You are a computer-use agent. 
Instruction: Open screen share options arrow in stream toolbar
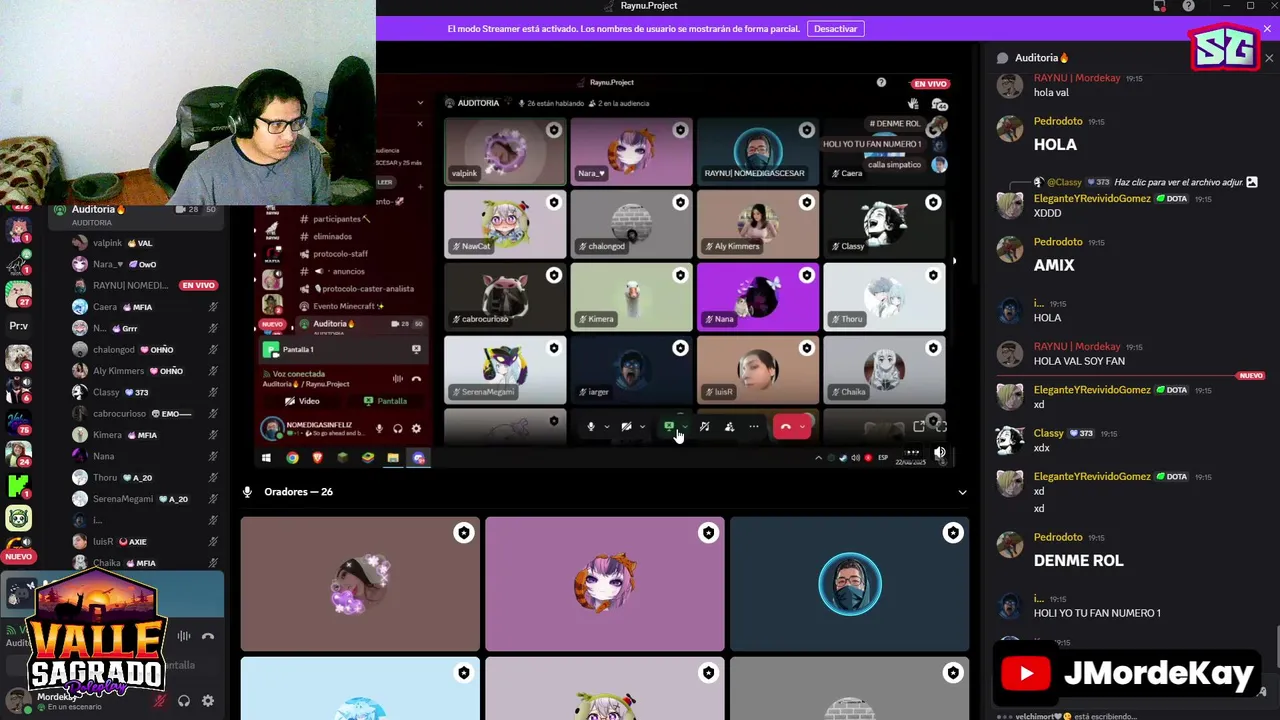[684, 427]
